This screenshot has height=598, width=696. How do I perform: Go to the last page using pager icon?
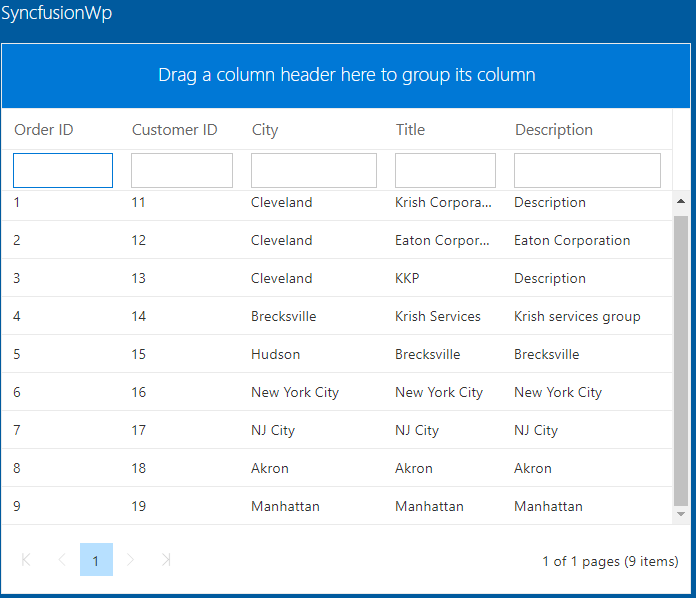point(166,560)
